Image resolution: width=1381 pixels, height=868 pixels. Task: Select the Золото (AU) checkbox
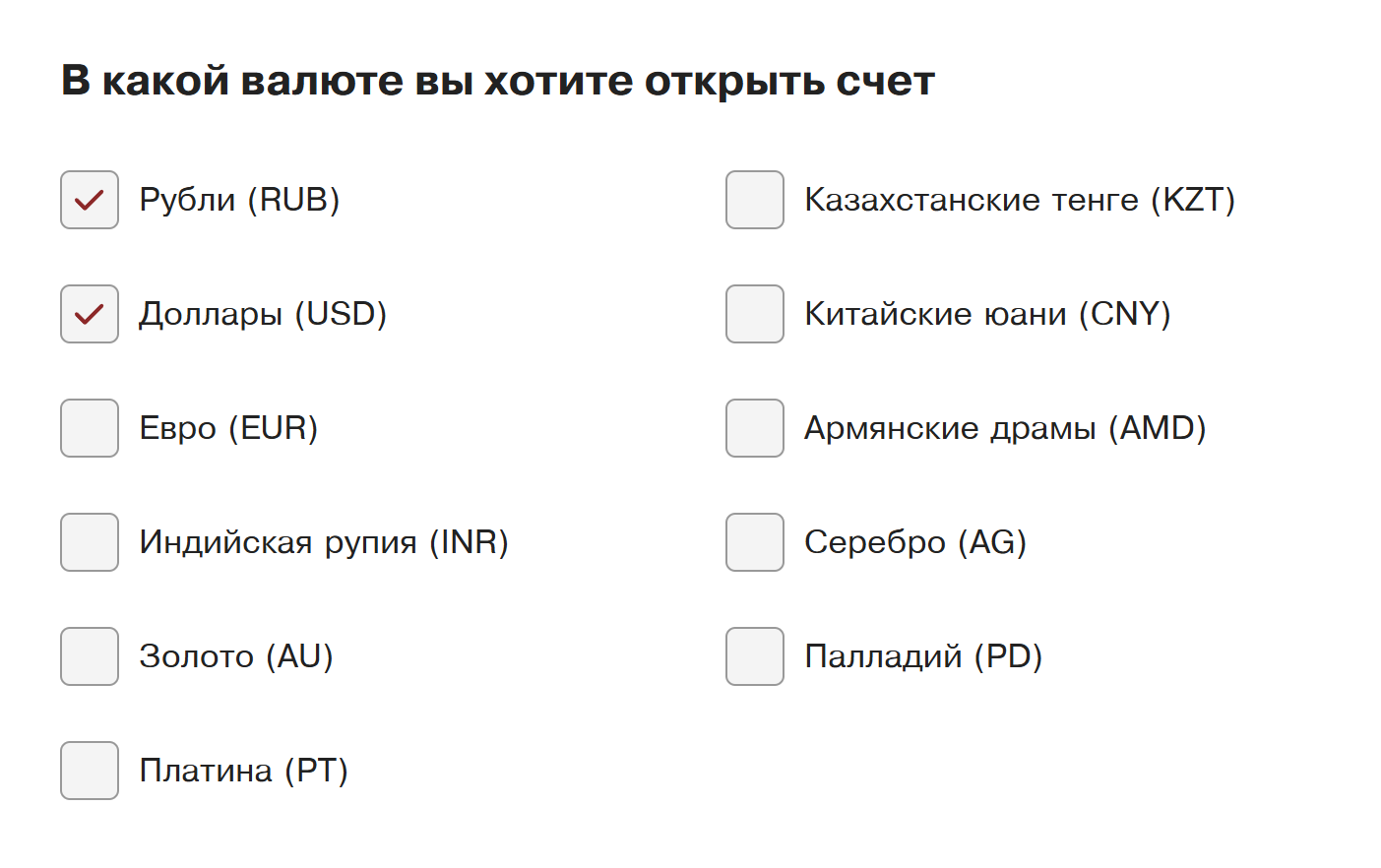[x=90, y=656]
